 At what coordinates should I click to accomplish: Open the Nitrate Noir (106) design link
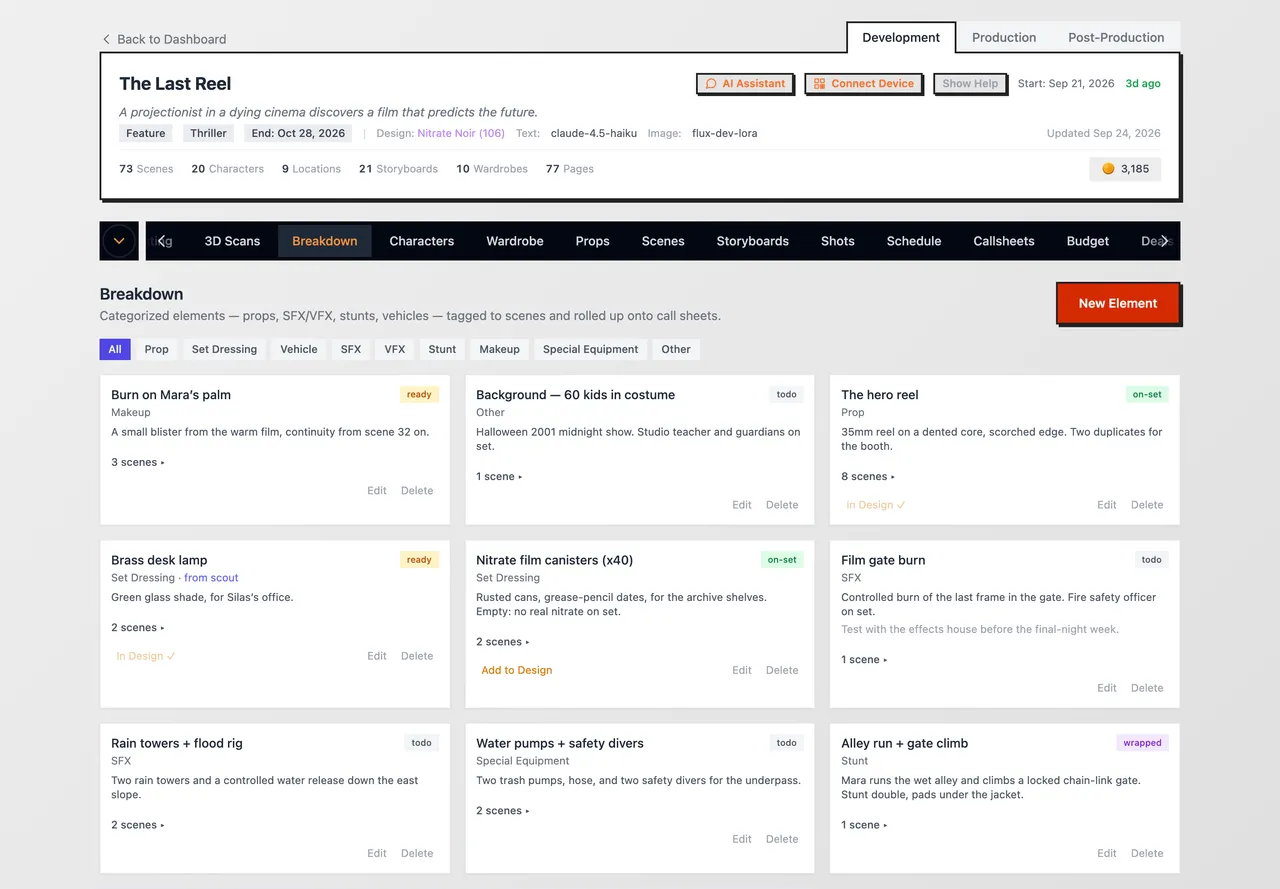461,133
